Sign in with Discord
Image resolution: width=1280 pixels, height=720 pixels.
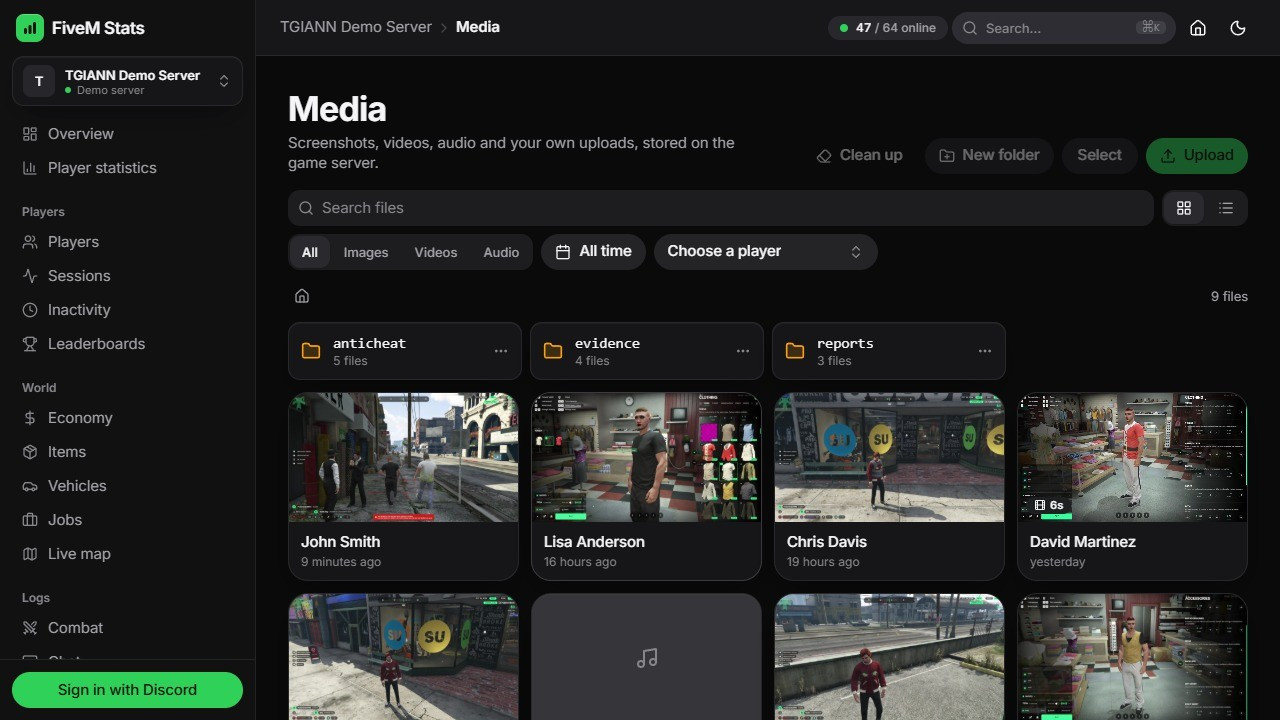pos(127,690)
